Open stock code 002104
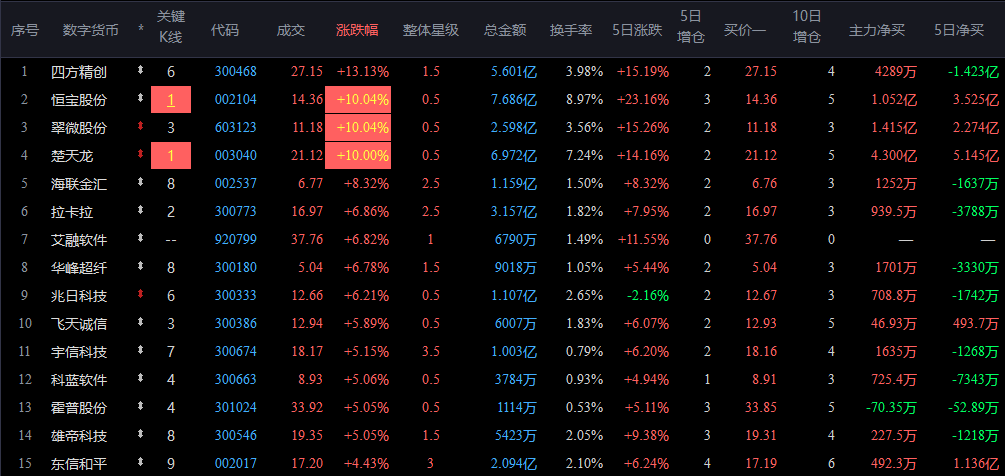Viewport: 1005px width, 476px height. (235, 99)
